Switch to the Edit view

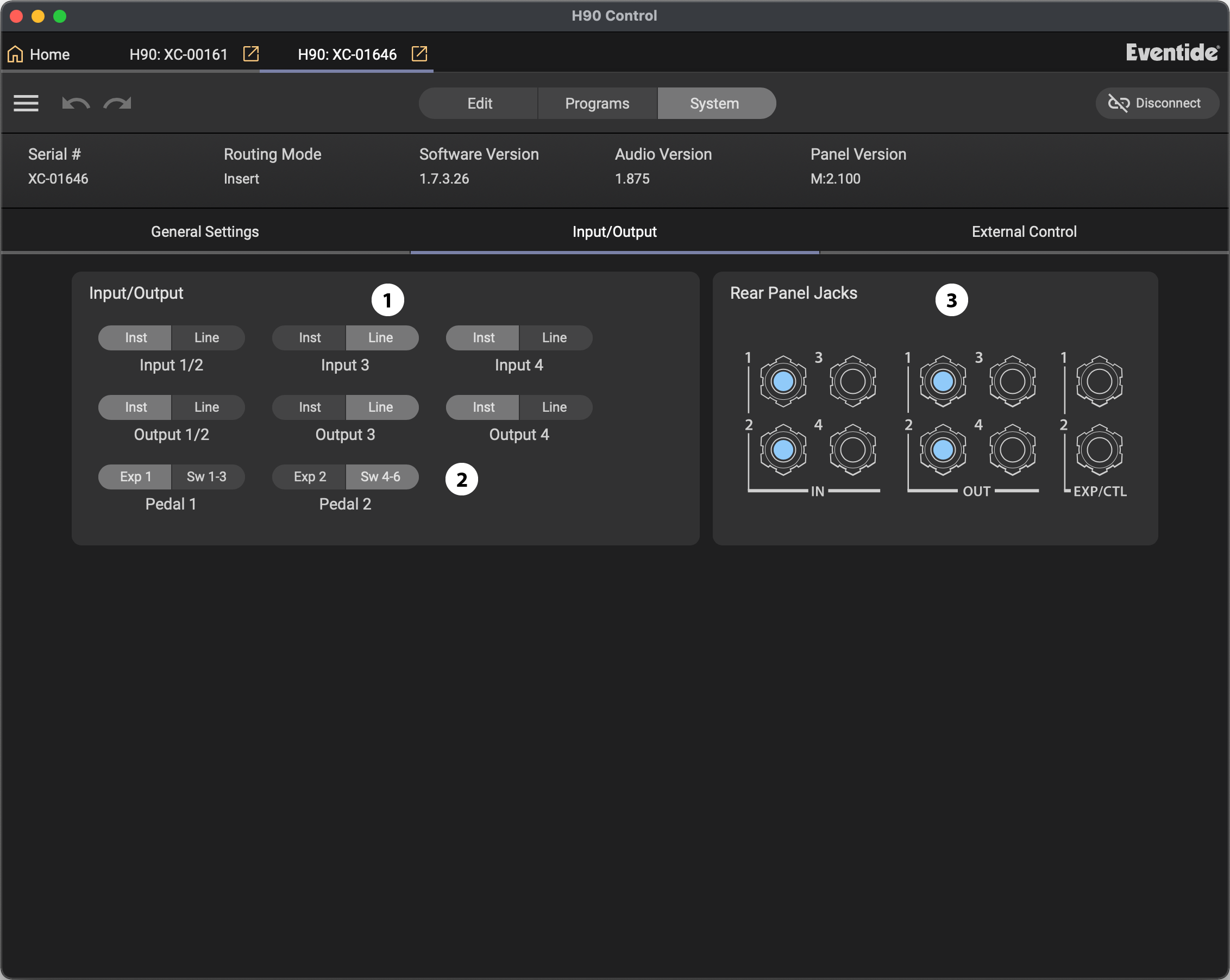tap(479, 103)
